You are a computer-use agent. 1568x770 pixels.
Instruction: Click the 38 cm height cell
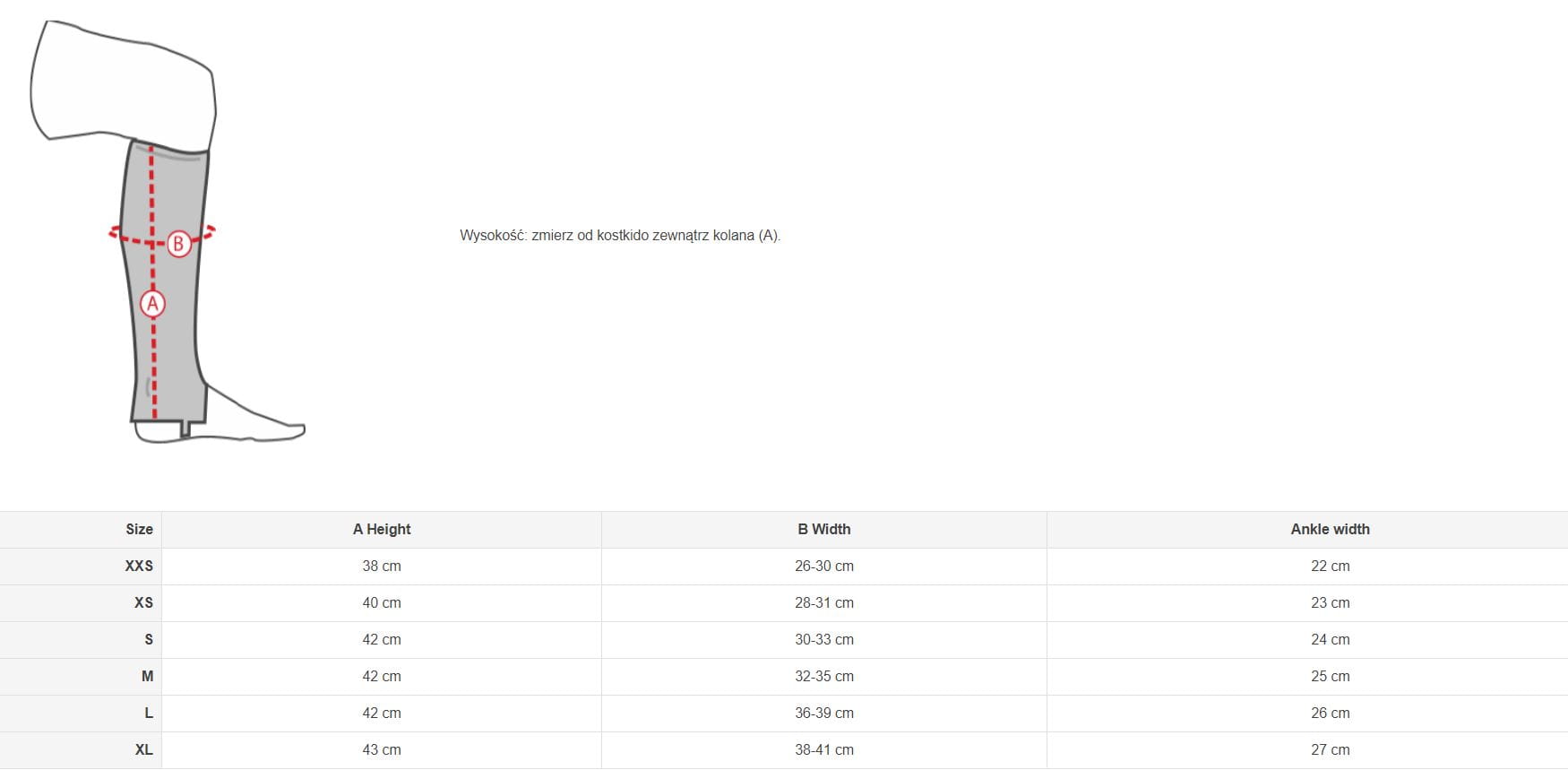382,567
